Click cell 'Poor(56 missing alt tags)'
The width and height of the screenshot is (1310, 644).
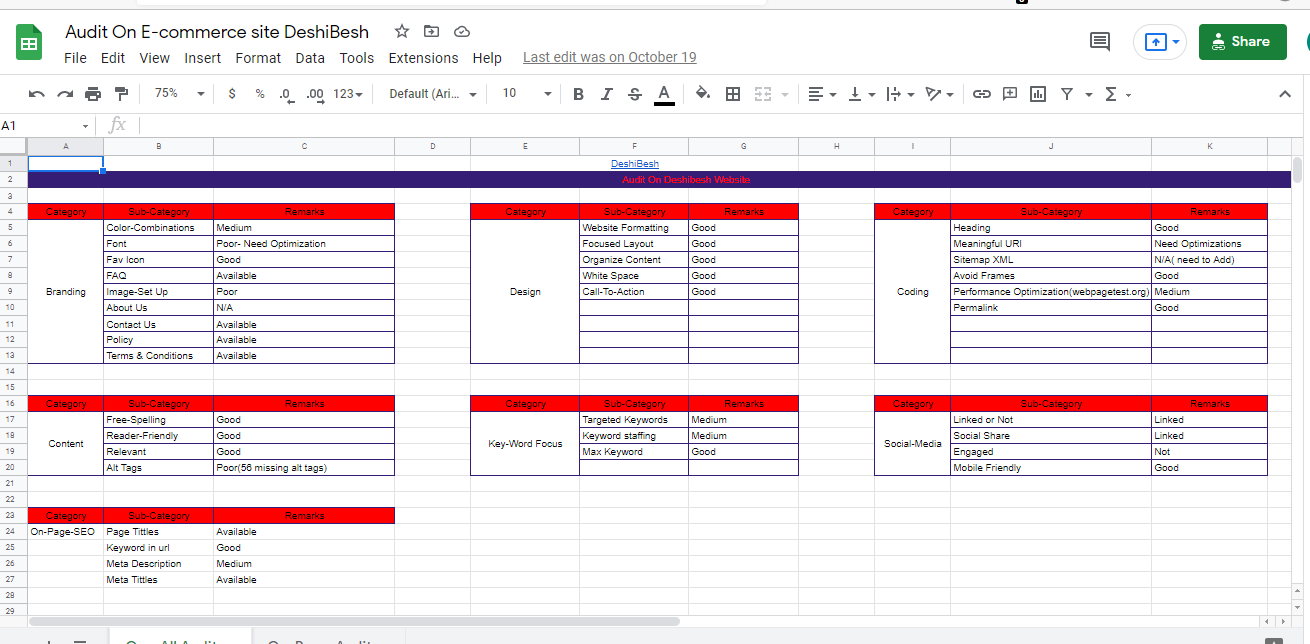pos(304,468)
